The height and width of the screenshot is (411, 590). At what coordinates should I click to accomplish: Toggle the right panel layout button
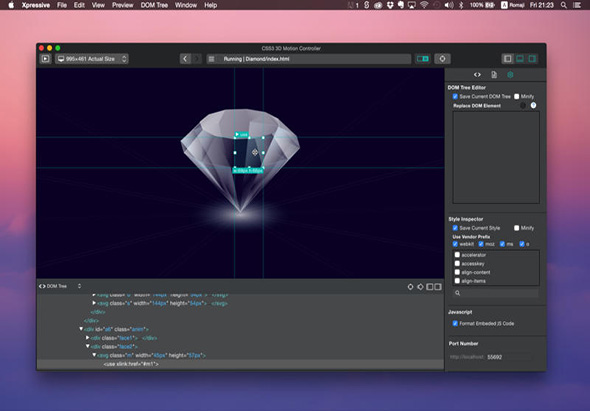pos(532,59)
